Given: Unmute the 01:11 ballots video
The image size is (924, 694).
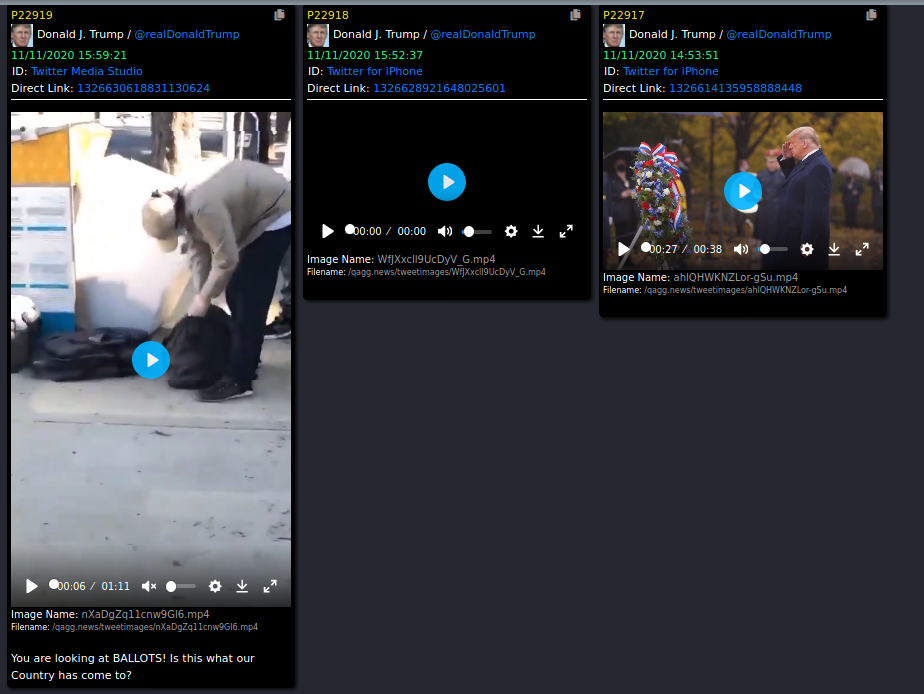Looking at the screenshot, I should [x=148, y=586].
